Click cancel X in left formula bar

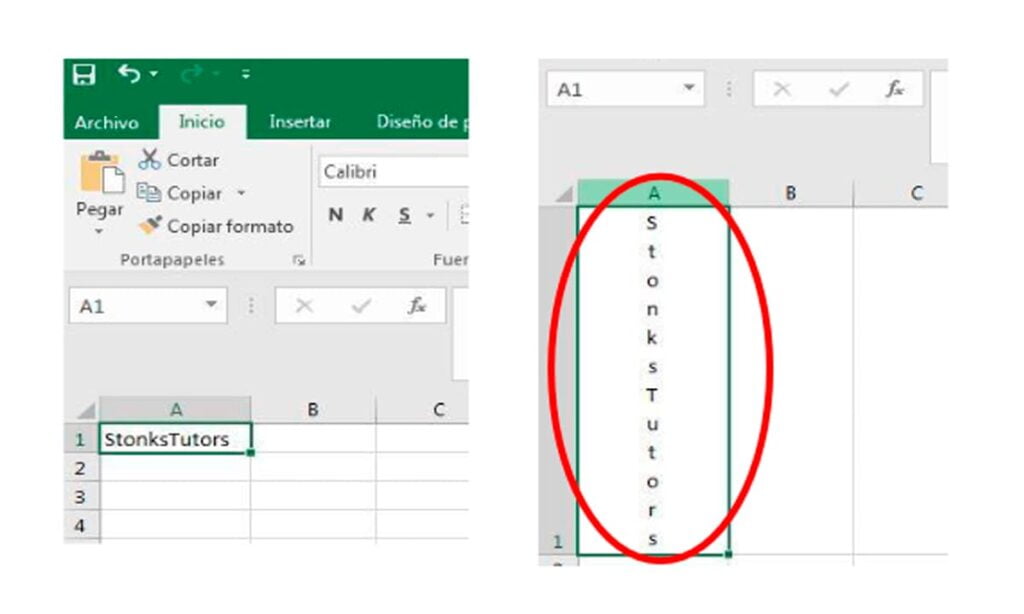304,306
